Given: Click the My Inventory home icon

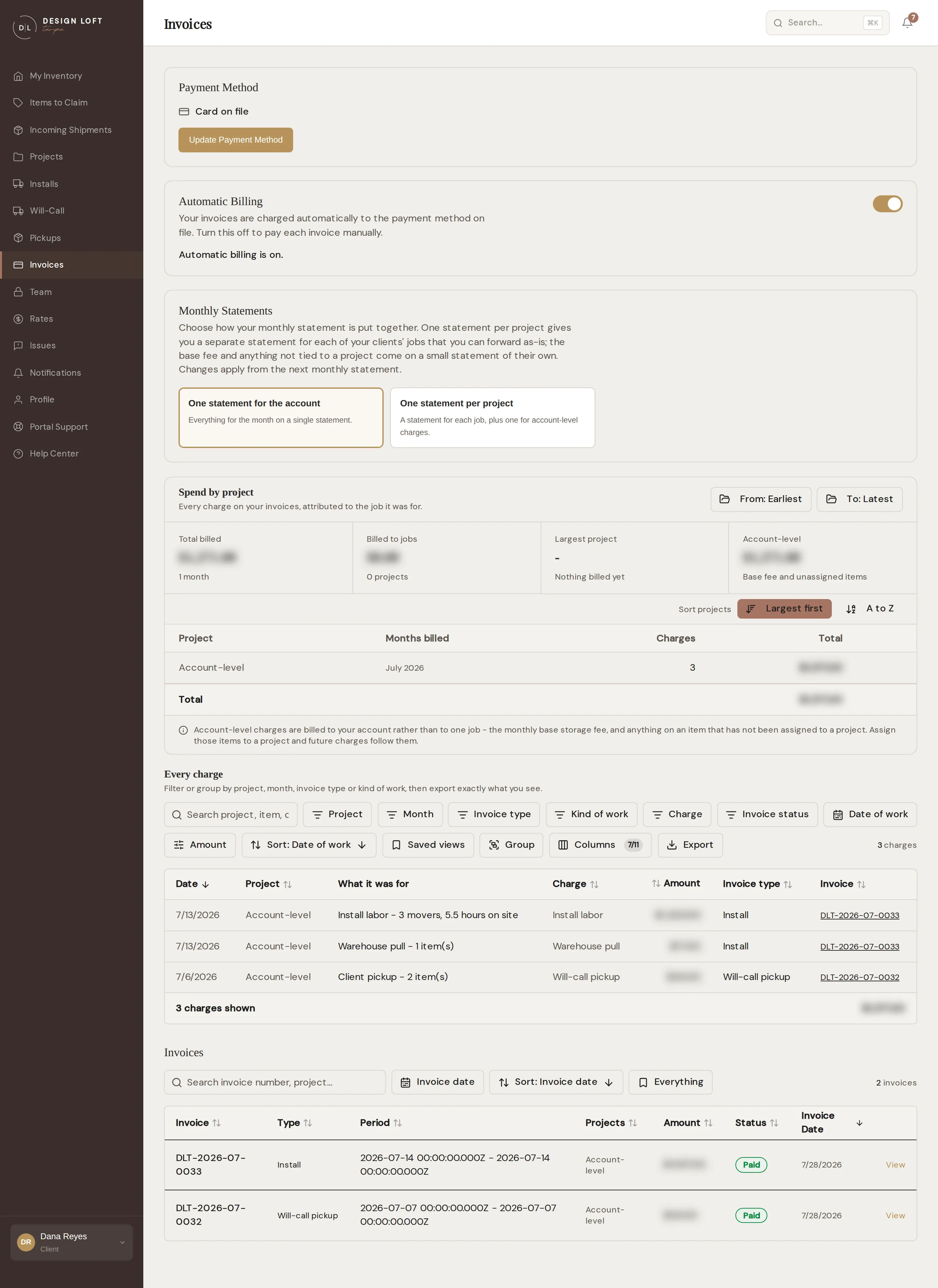Looking at the screenshot, I should 18,76.
